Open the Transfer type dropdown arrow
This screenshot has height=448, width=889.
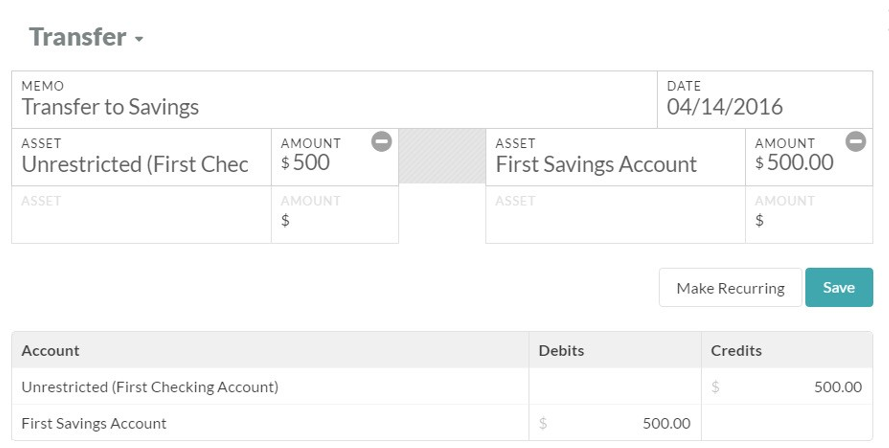tap(139, 39)
